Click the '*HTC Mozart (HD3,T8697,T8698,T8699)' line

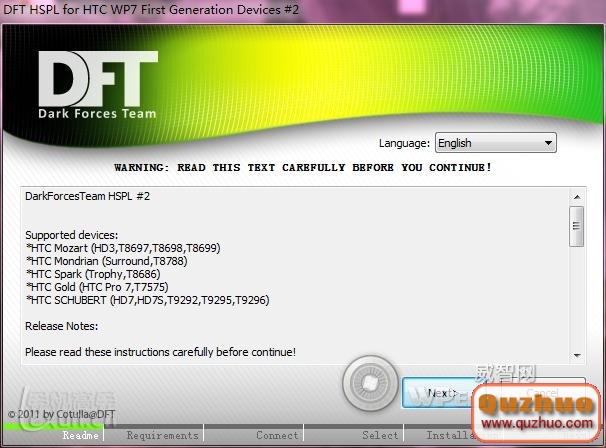point(123,248)
